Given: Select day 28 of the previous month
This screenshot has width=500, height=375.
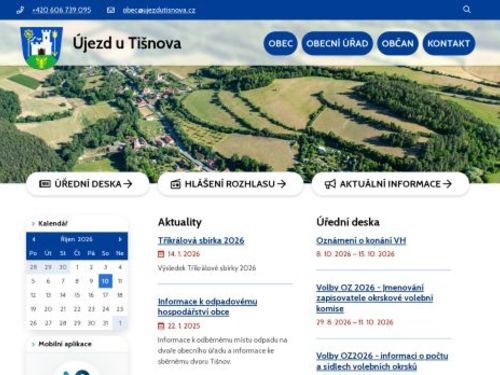Looking at the screenshot, I should 33,267.
